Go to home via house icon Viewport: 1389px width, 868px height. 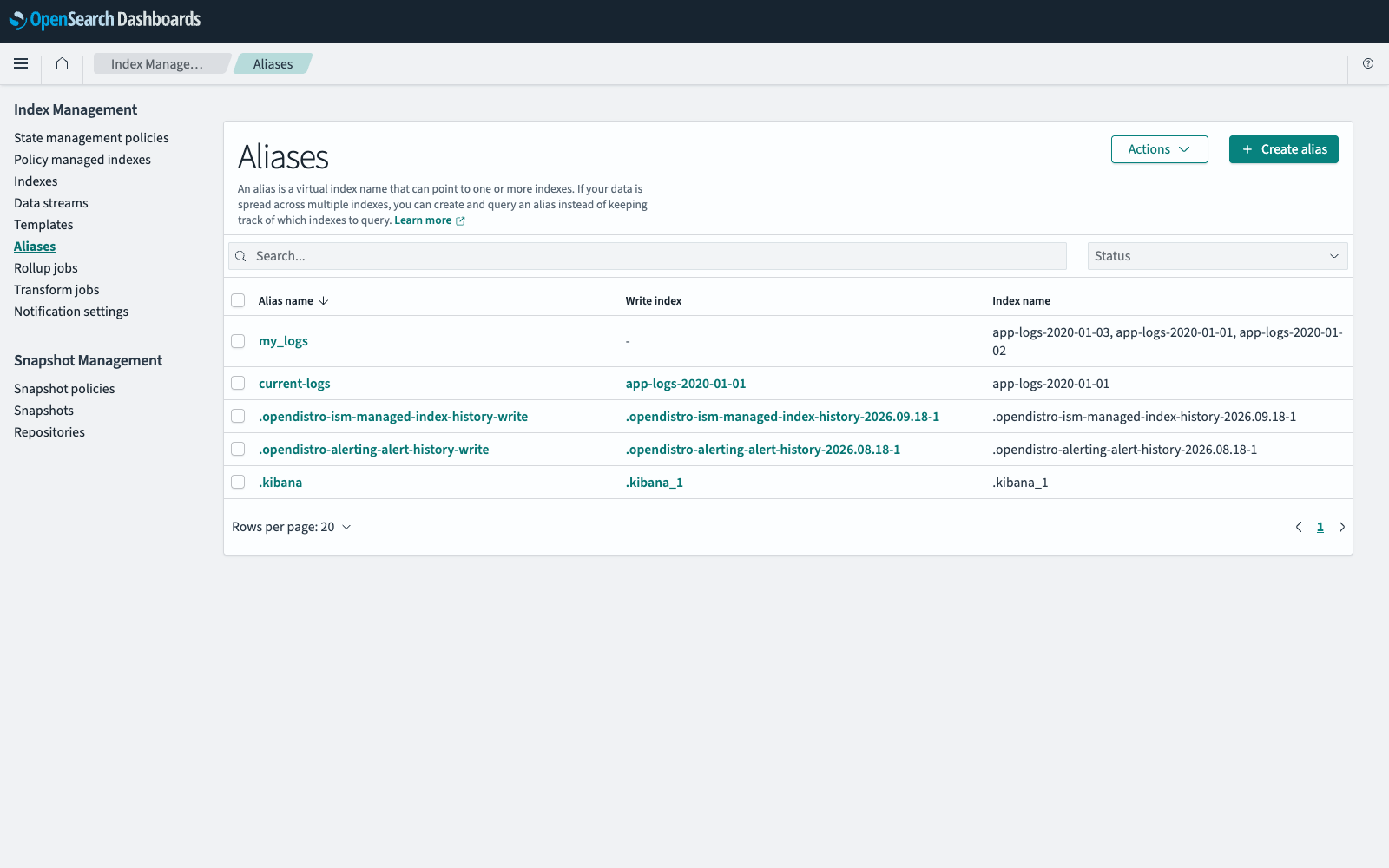tap(62, 63)
